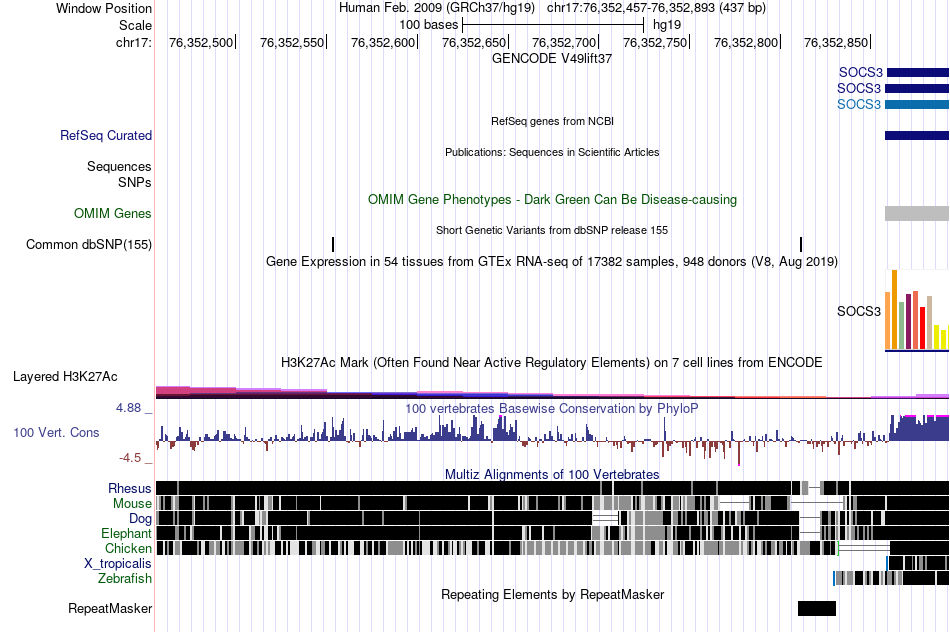
Task: Click the RepeatMasker track label
Action: click(x=110, y=608)
